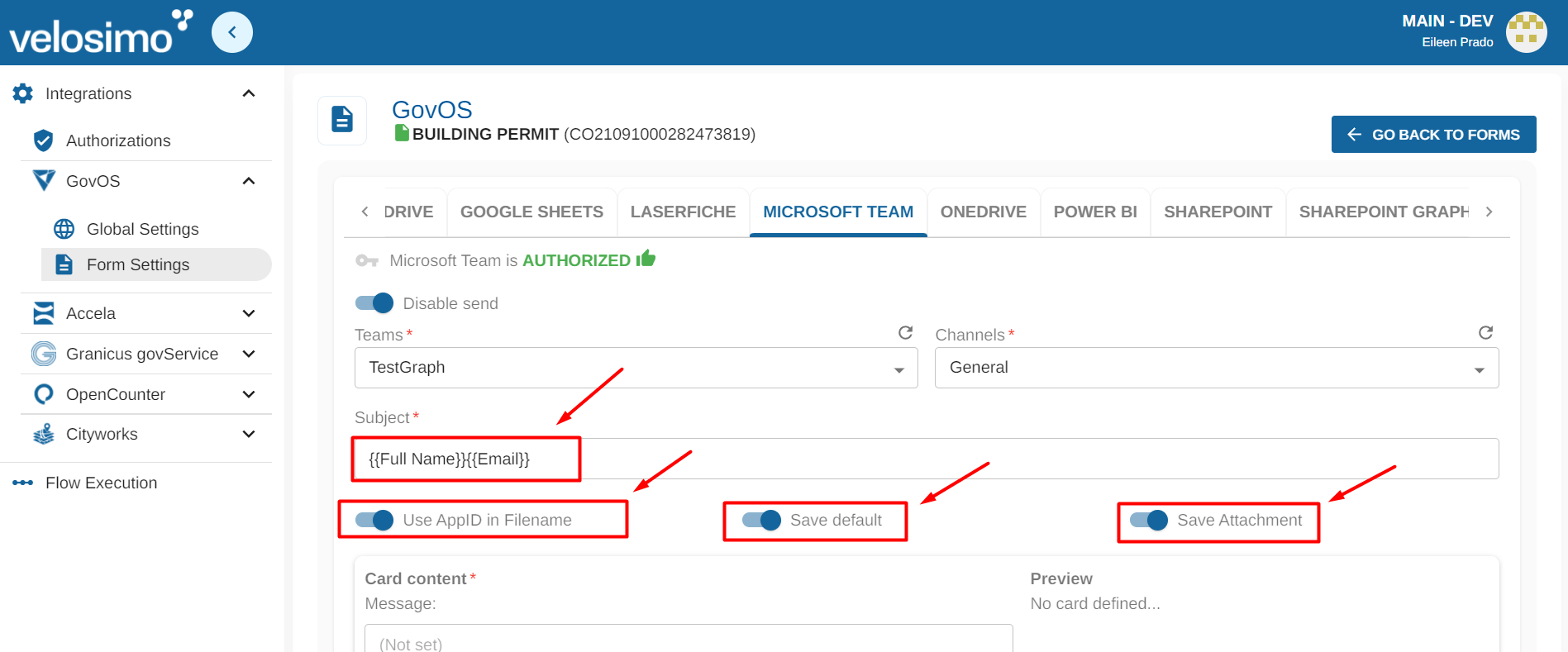This screenshot has height=652, width=1568.
Task: Collapse the Integrations section chevron
Action: click(x=249, y=93)
